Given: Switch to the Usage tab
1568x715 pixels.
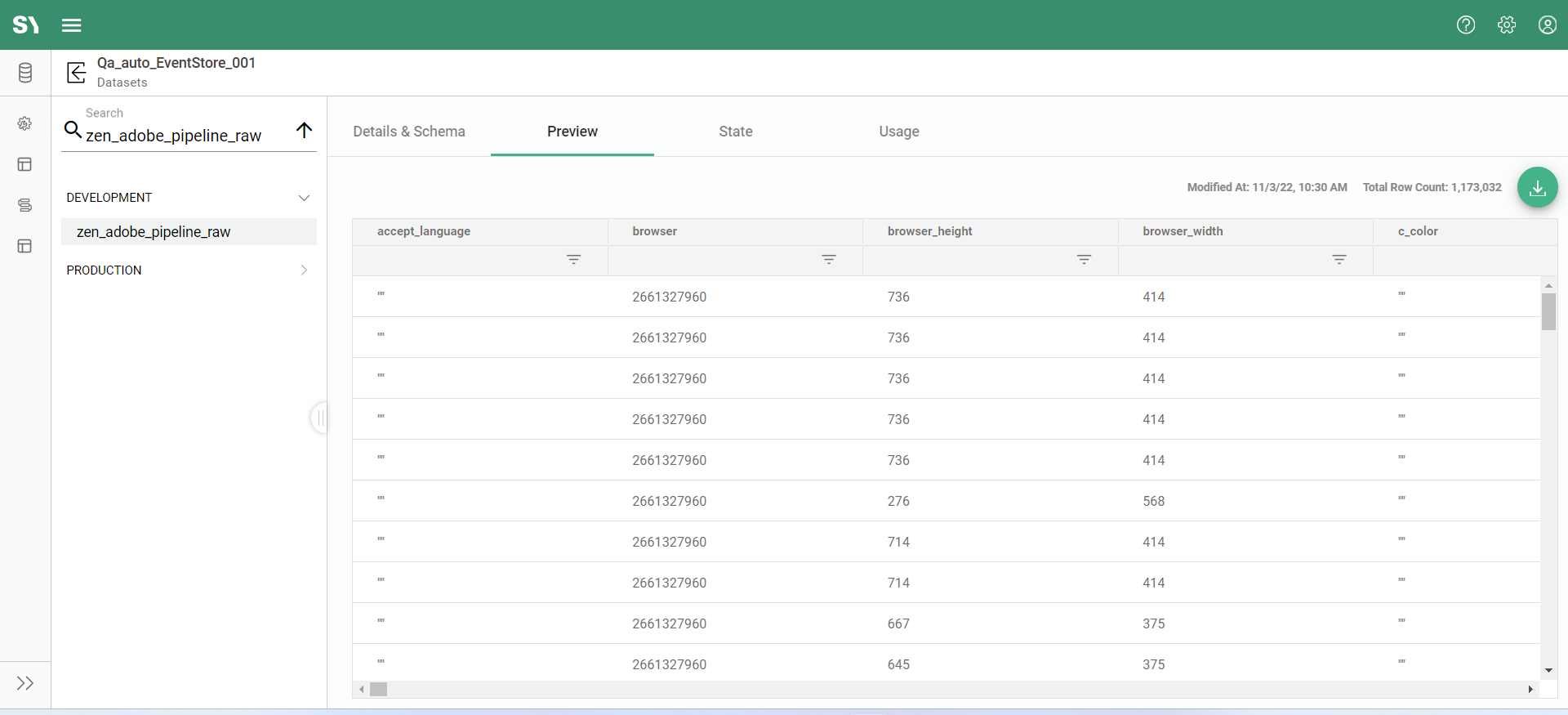Looking at the screenshot, I should [898, 132].
